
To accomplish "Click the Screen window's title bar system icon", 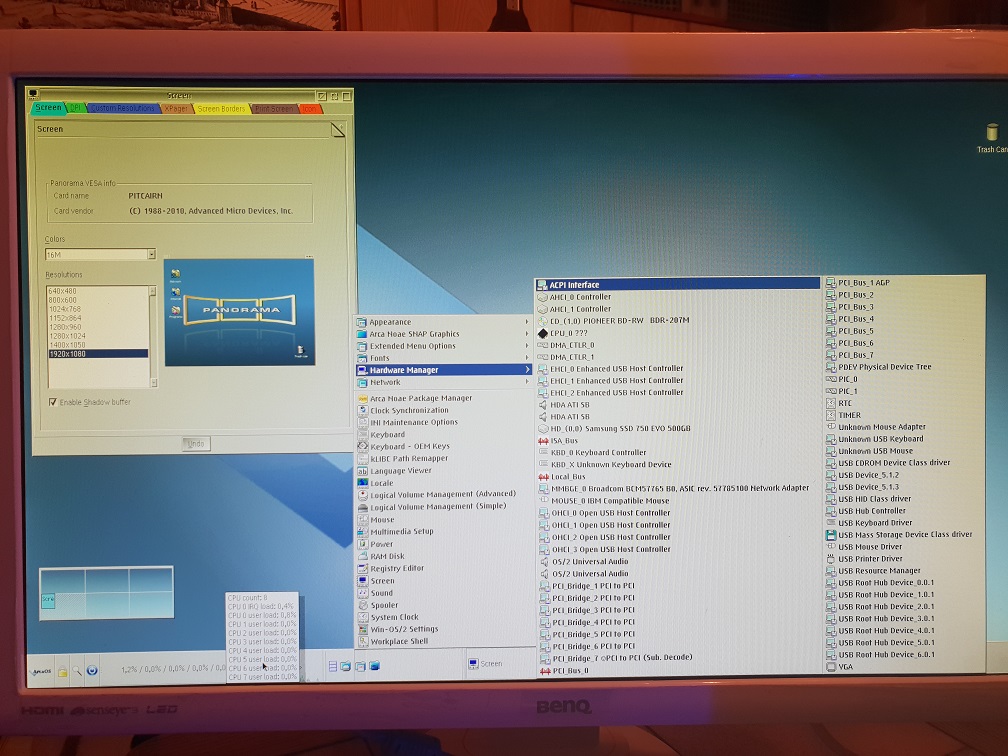I will (x=33, y=94).
